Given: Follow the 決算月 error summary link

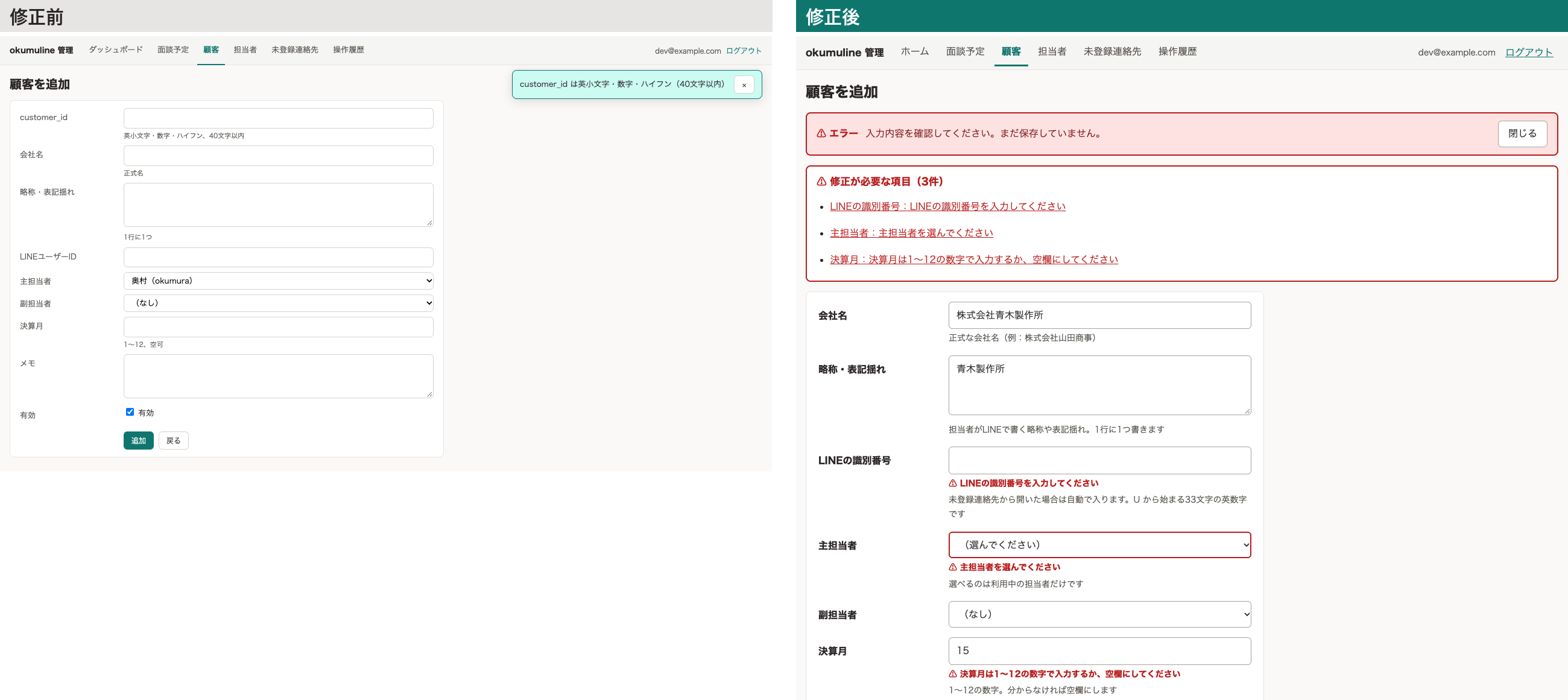Looking at the screenshot, I should [x=973, y=259].
